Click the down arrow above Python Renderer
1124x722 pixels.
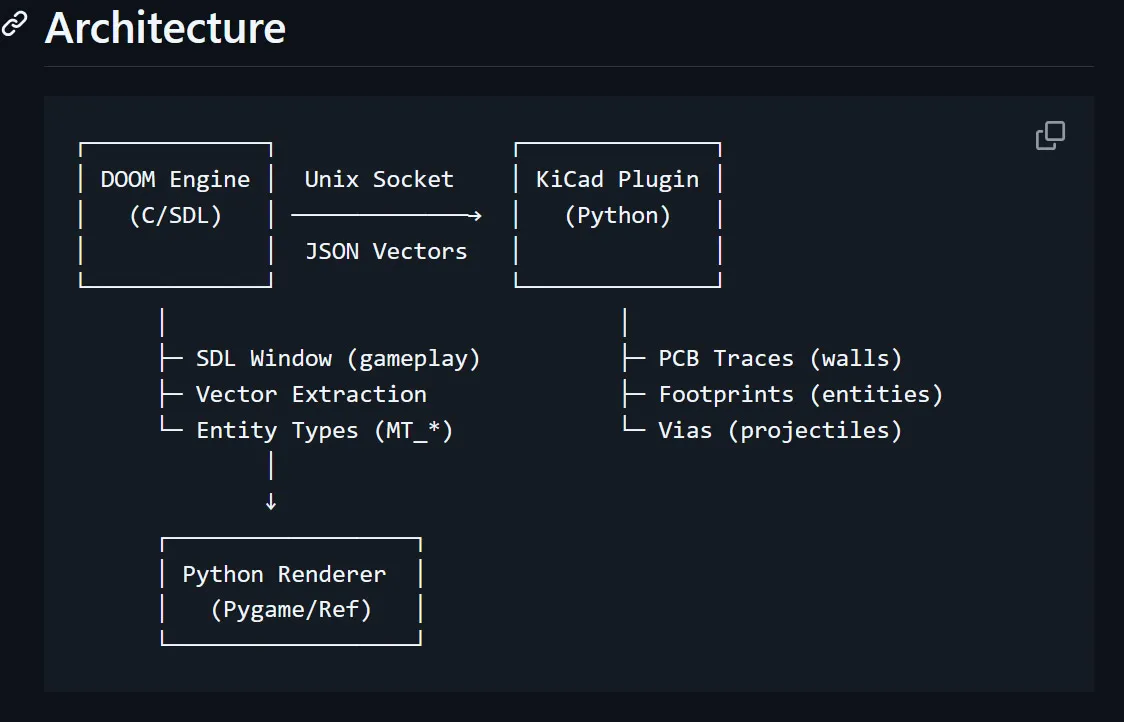pos(271,501)
